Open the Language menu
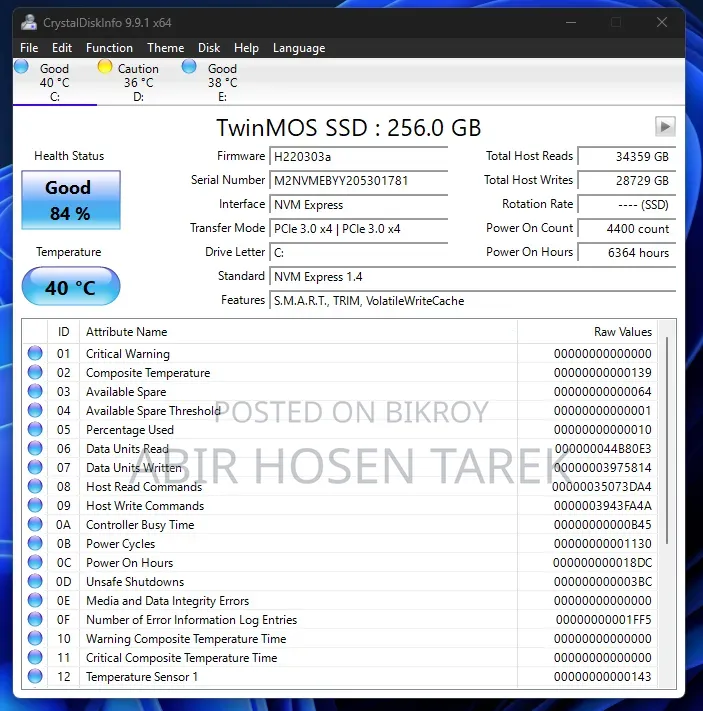703x711 pixels. click(x=299, y=48)
